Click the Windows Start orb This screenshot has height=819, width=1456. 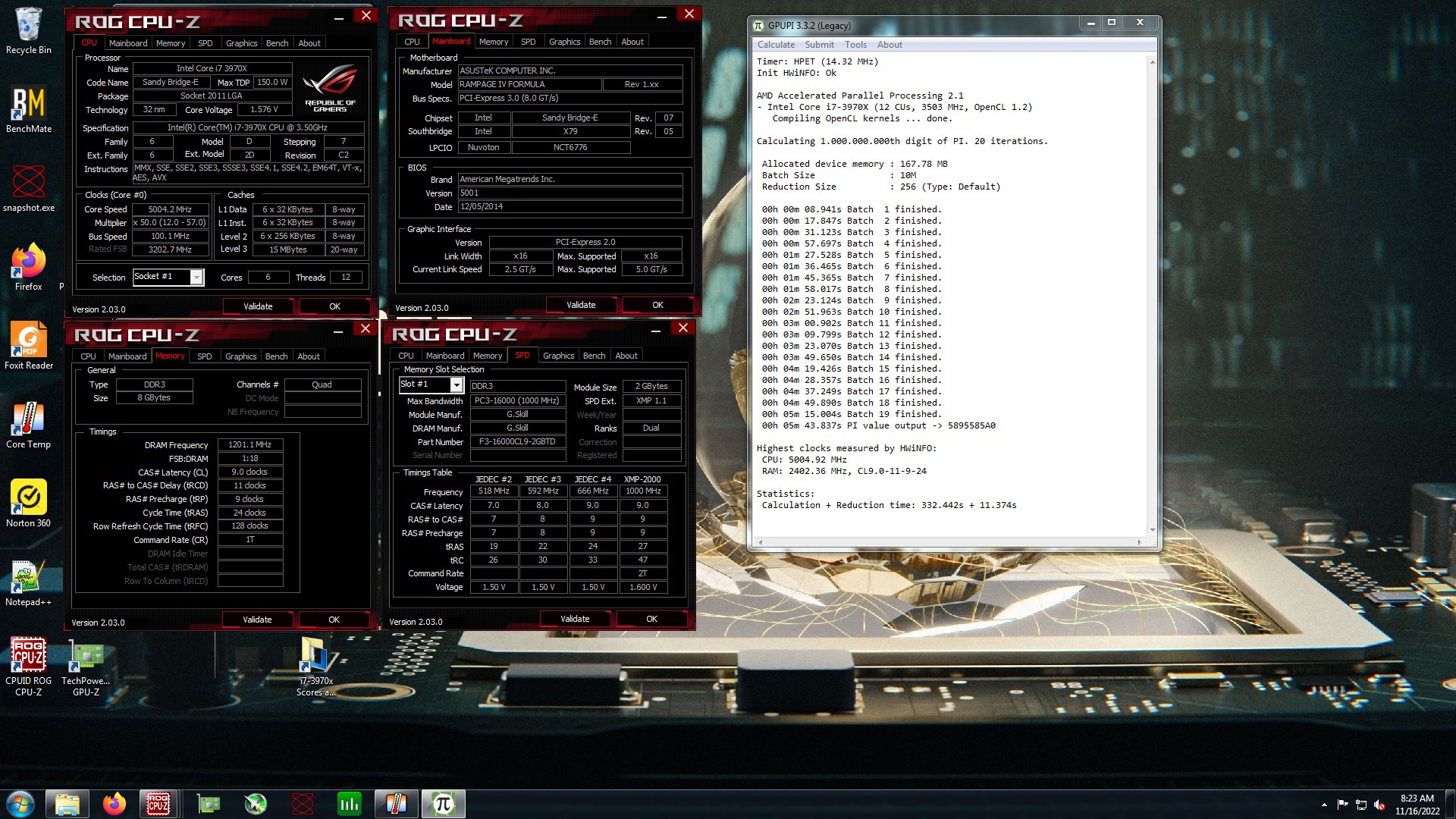pos(20,804)
